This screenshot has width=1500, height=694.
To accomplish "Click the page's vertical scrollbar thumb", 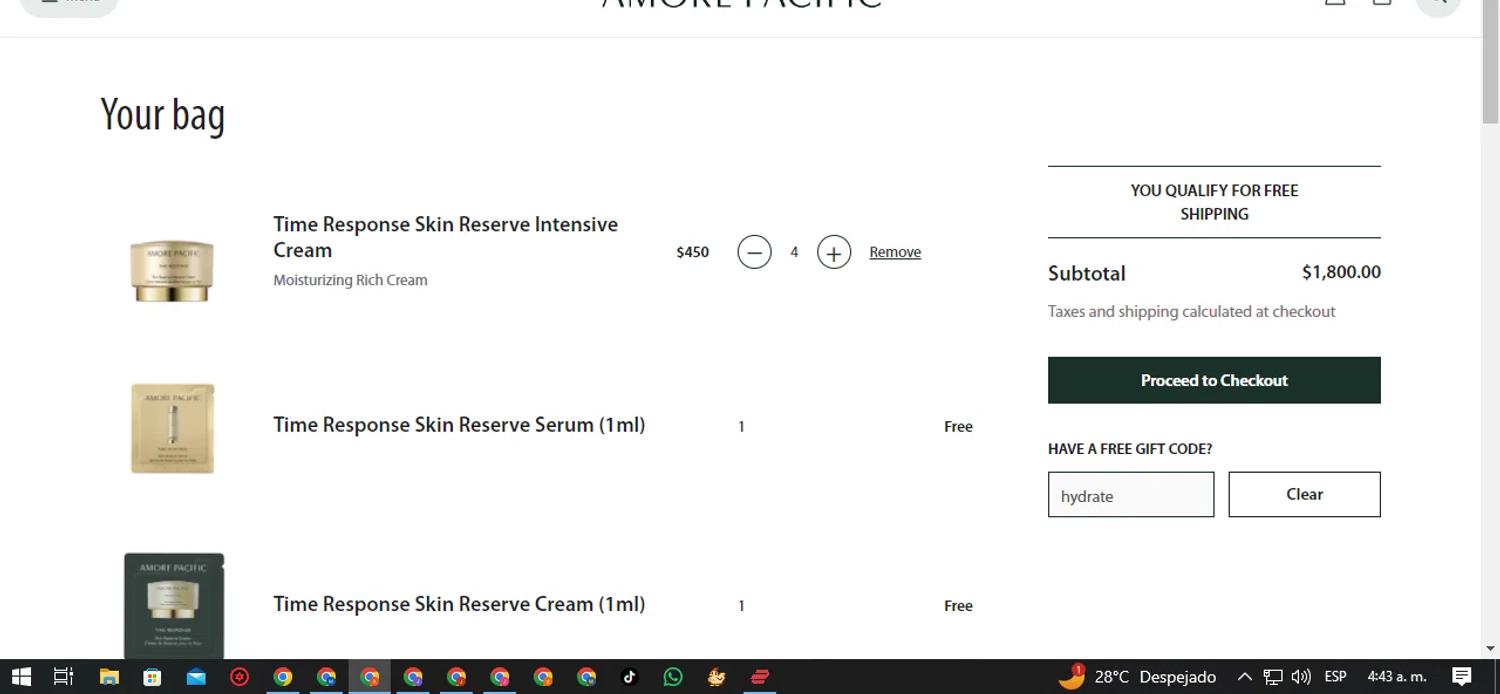I will click(x=1490, y=63).
